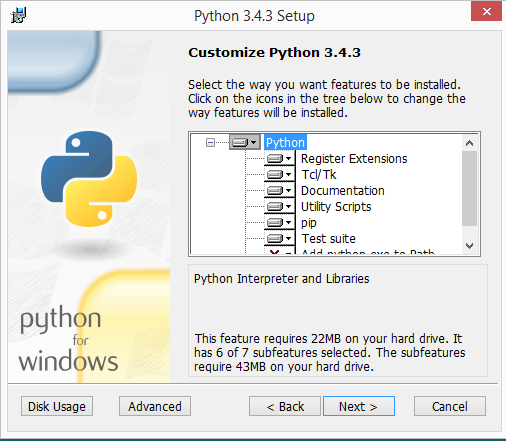Screen dimensions: 506x441
Task: Cancel the Python setup
Action: pos(450,406)
